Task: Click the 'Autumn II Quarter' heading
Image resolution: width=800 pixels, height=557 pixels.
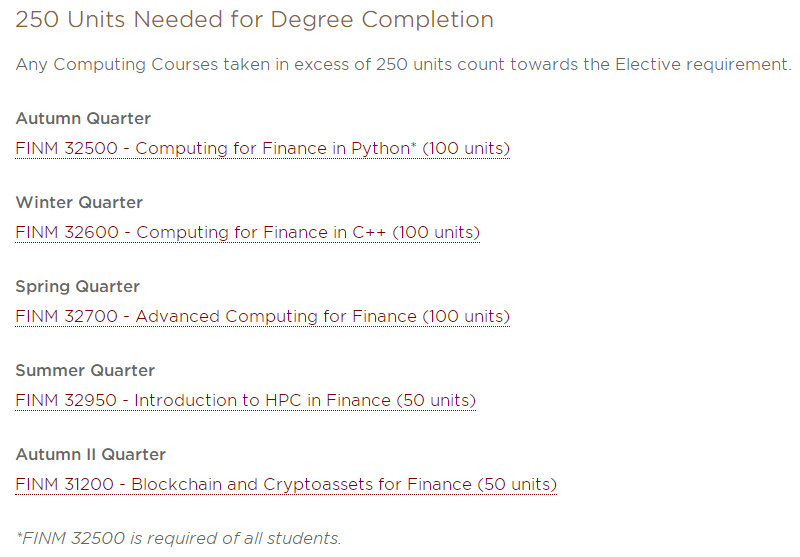Action: click(x=91, y=454)
